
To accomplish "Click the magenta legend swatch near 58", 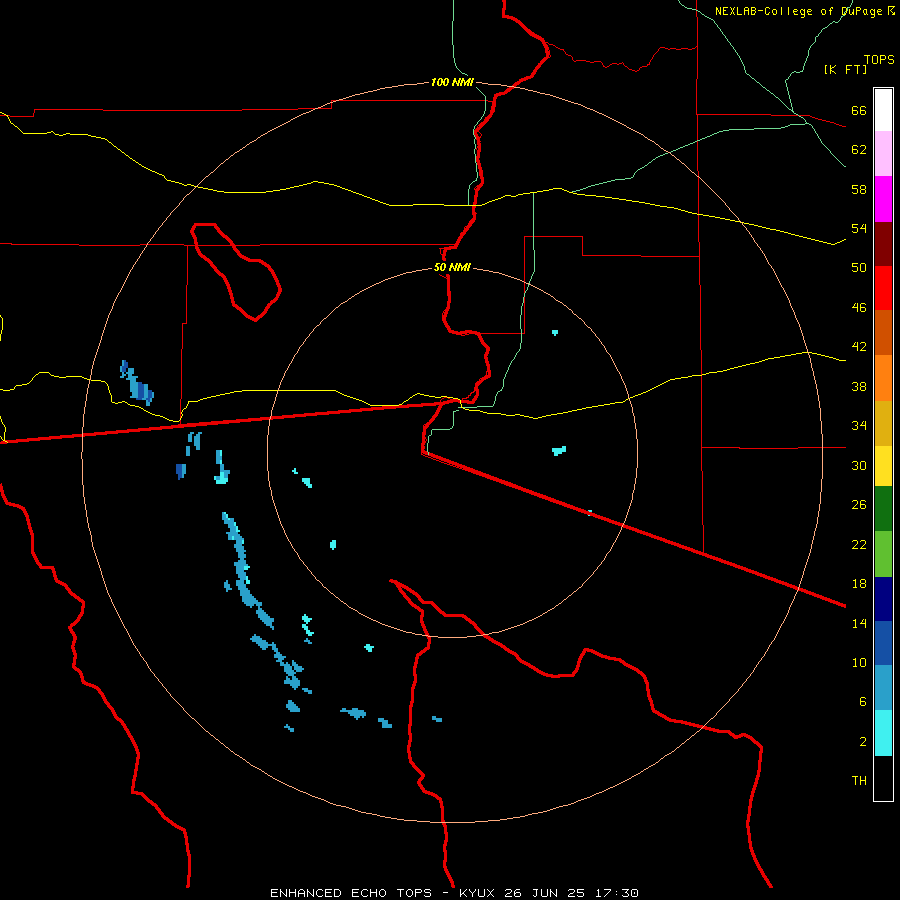I will (883, 199).
